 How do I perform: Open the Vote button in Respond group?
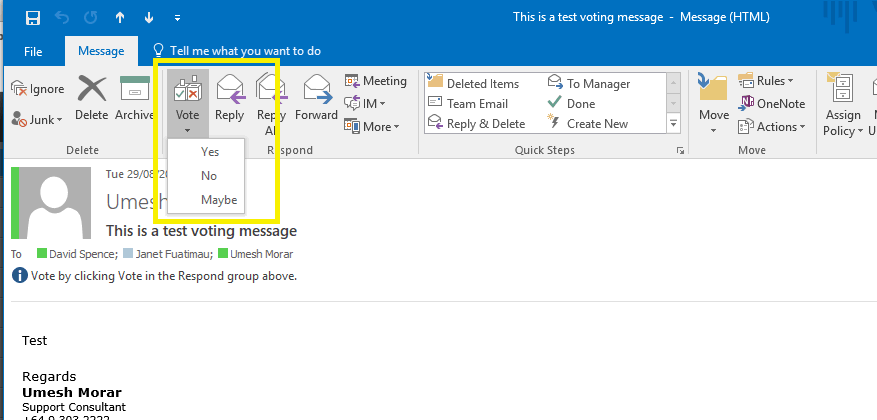(187, 103)
